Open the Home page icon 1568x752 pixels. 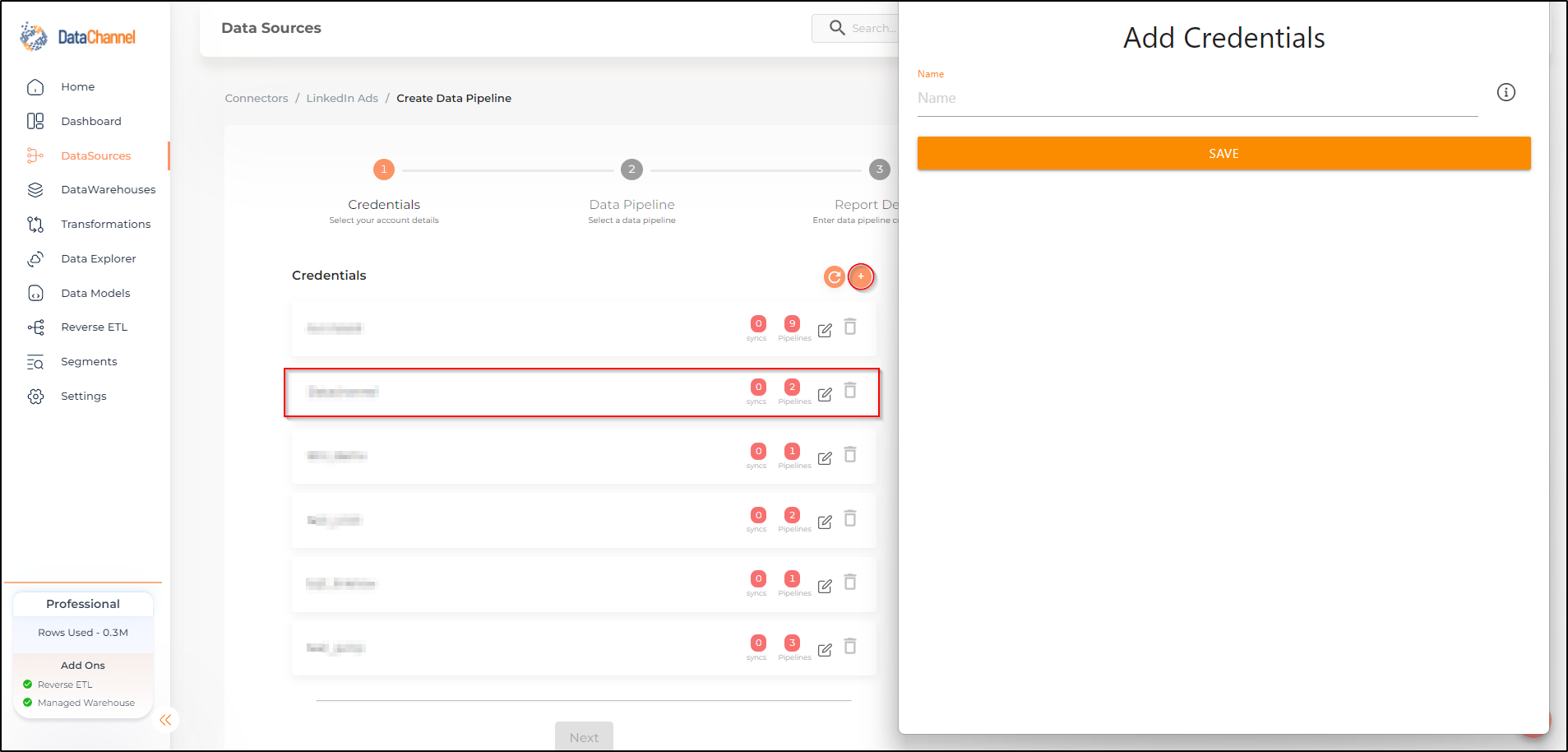(x=35, y=87)
